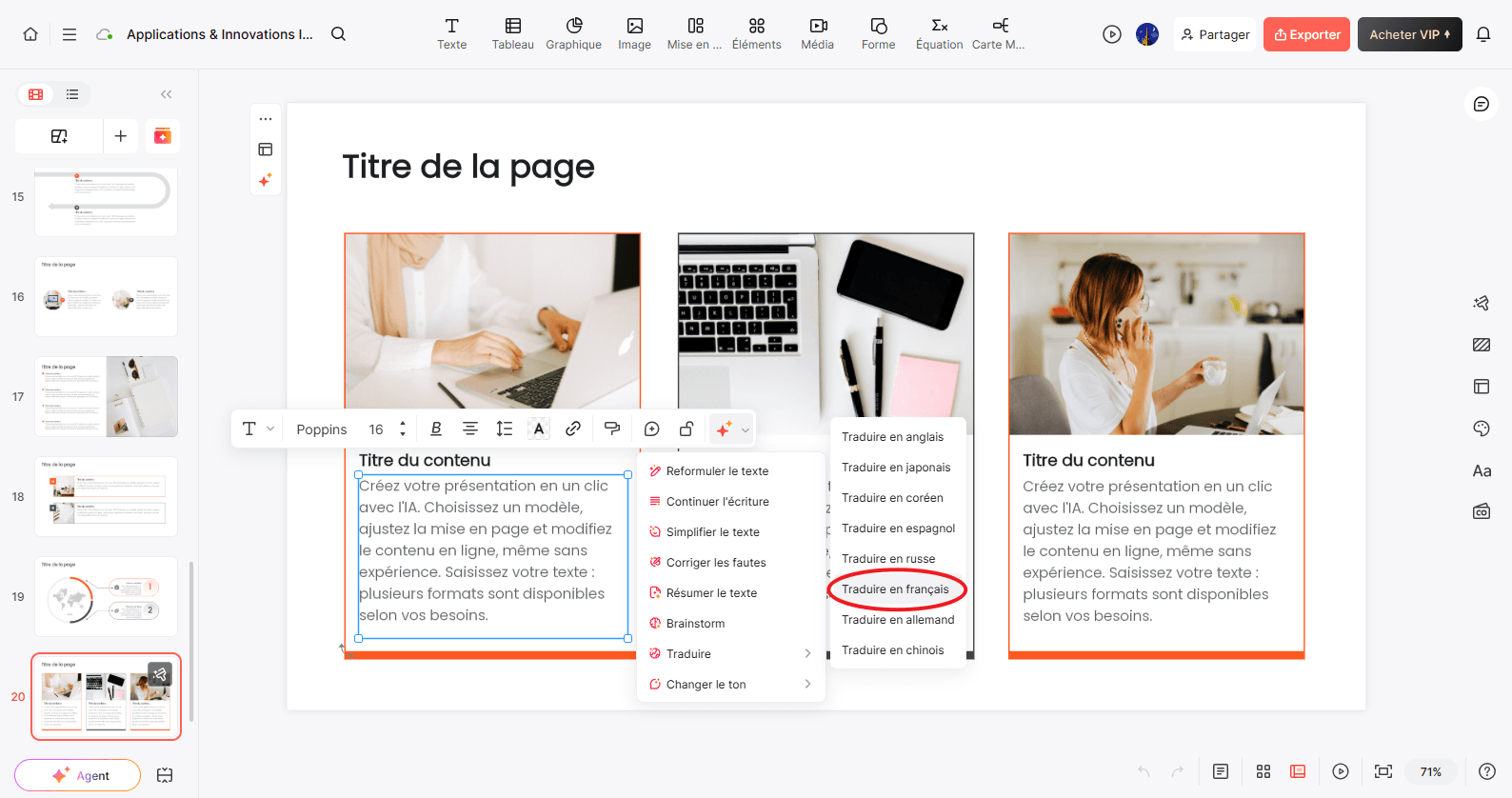Open the text style T dropdown
This screenshot has height=798, width=1512.
click(258, 429)
